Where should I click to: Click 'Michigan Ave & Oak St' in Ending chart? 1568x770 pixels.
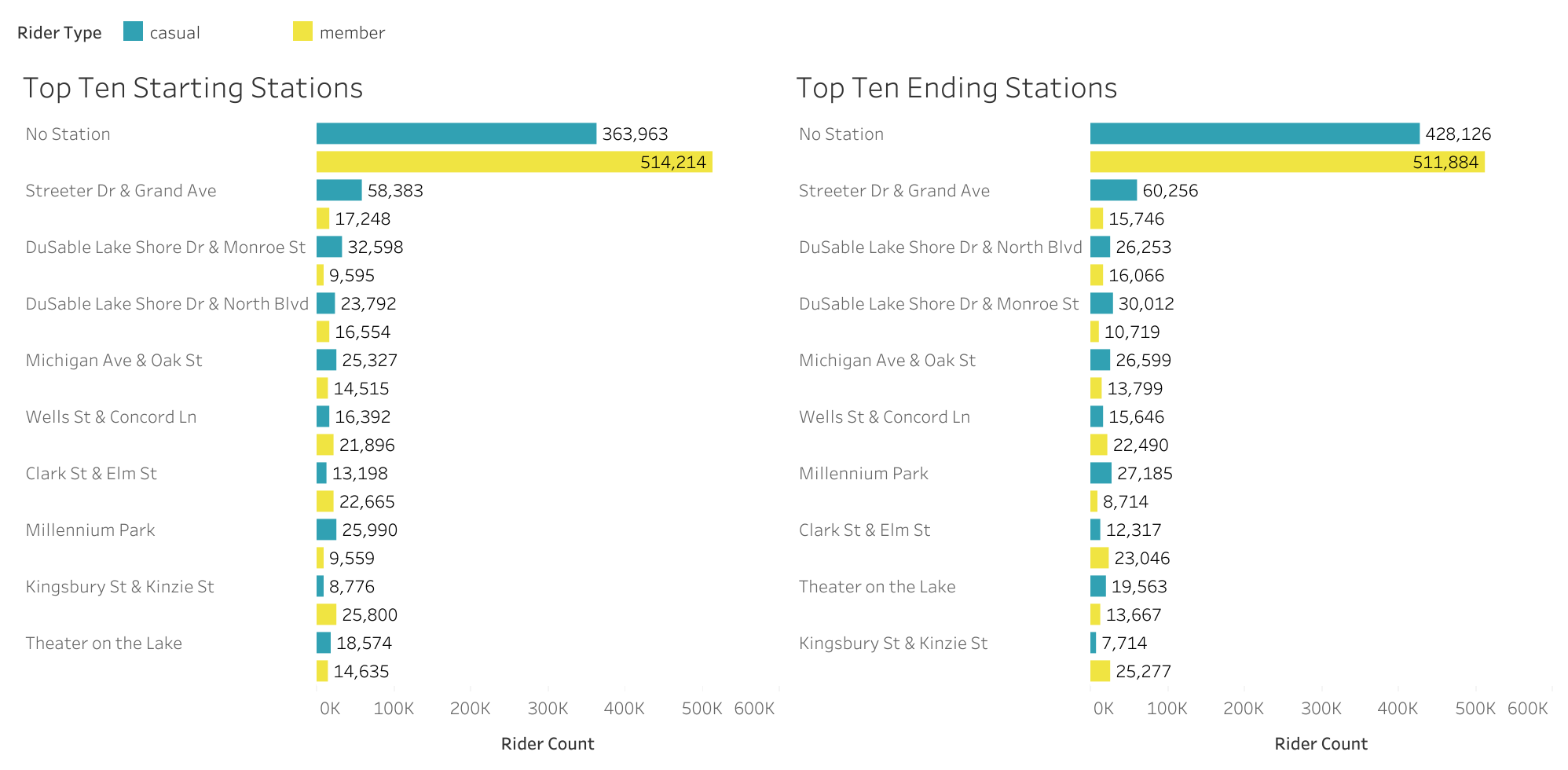(887, 361)
